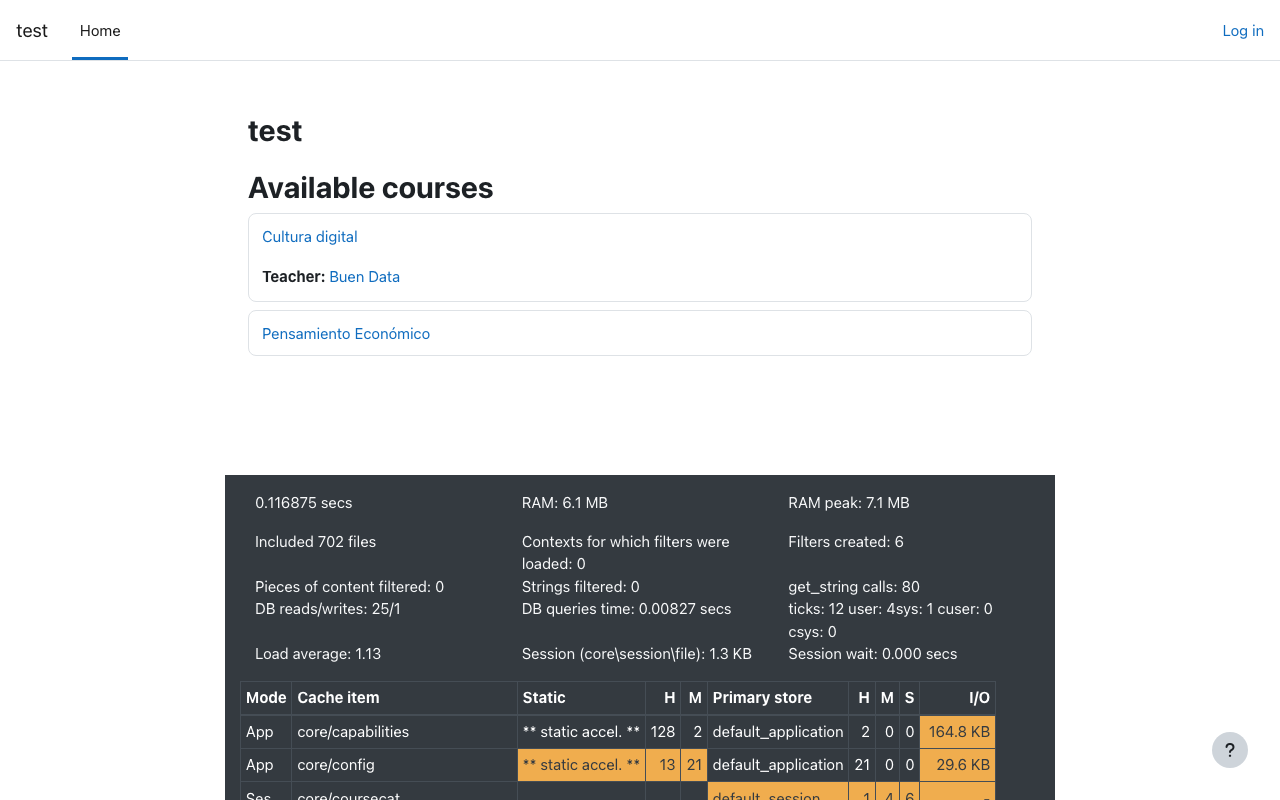Click the site name "test" in navbar
Viewport: 1280px width, 800px height.
pyautogui.click(x=31, y=31)
